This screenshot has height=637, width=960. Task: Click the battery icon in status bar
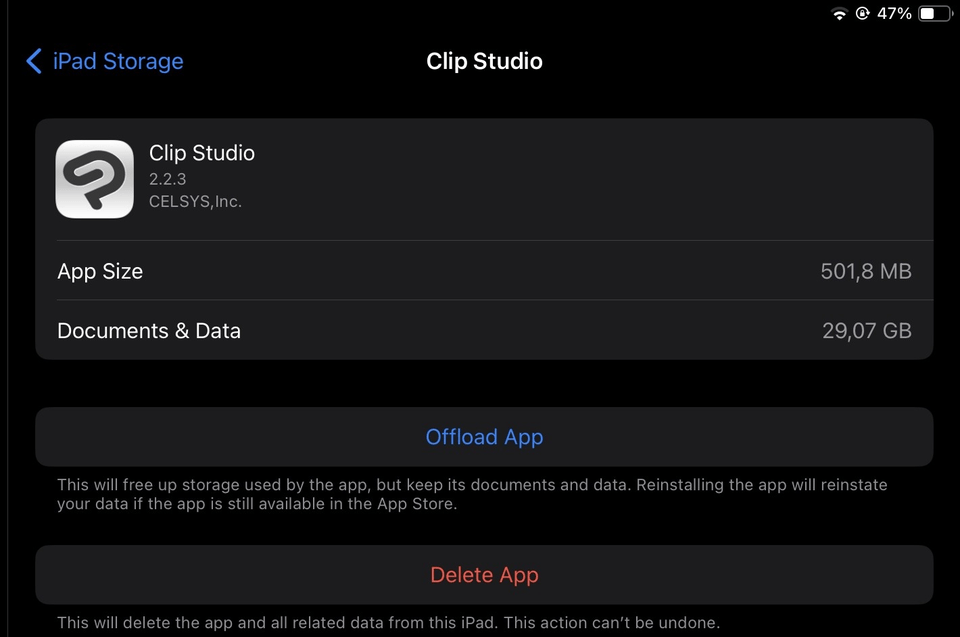point(934,14)
